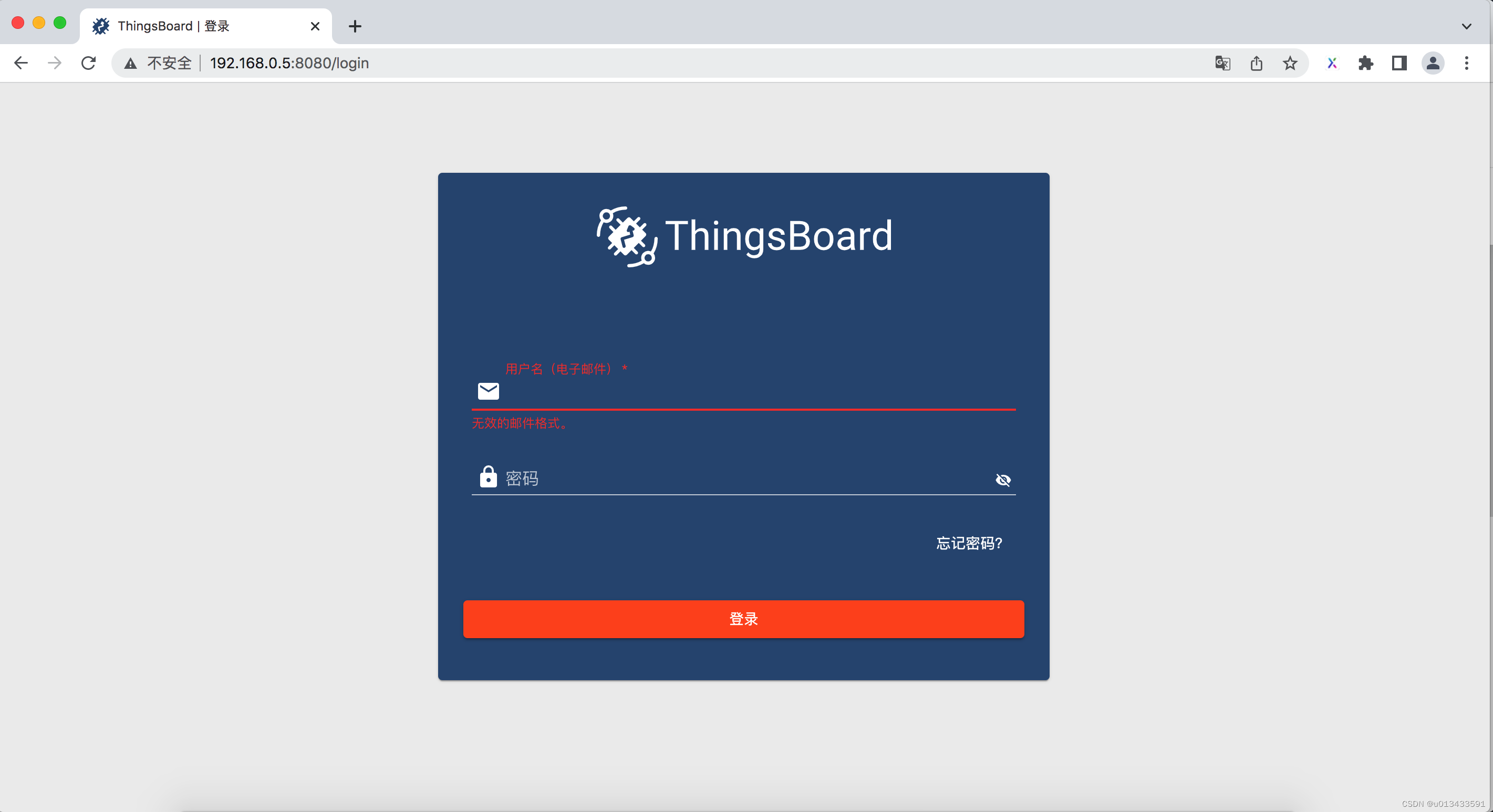Select the ThingsBoard | 登录 tab

tap(206, 26)
